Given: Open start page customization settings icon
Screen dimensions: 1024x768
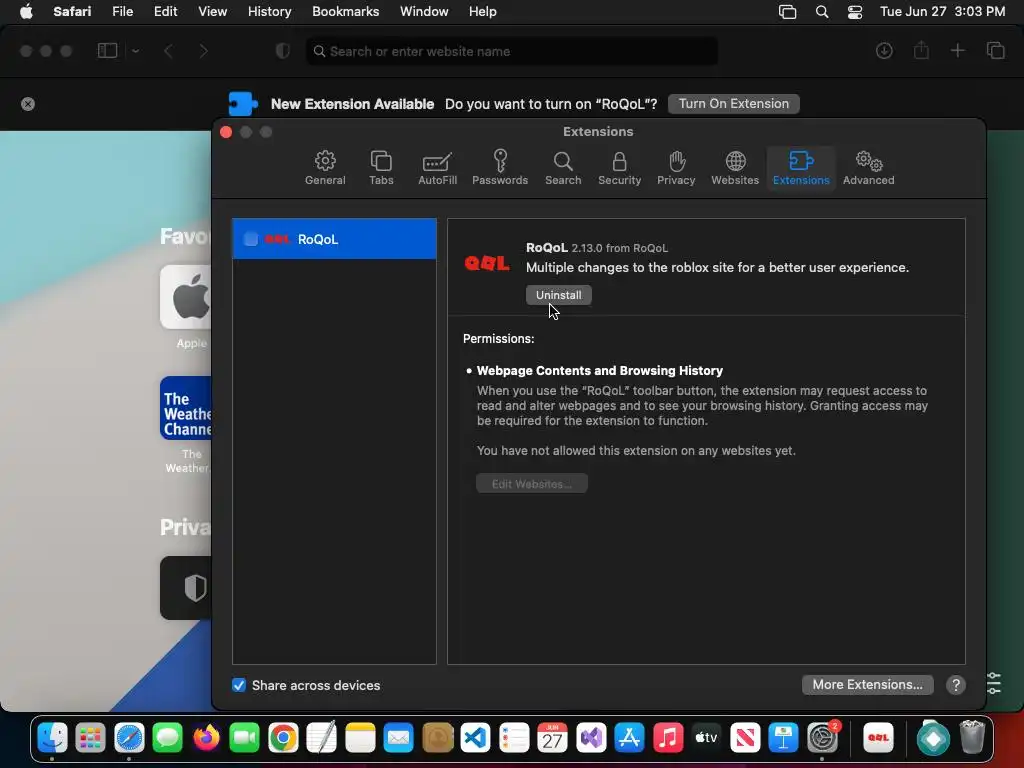Looking at the screenshot, I should coord(993,683).
